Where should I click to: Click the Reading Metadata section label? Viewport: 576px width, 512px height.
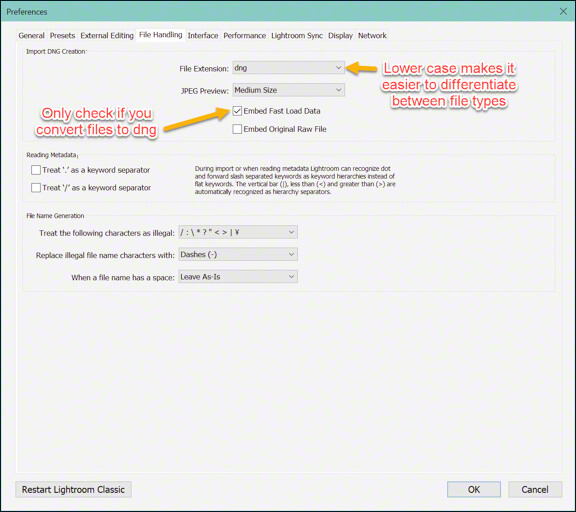pos(51,155)
